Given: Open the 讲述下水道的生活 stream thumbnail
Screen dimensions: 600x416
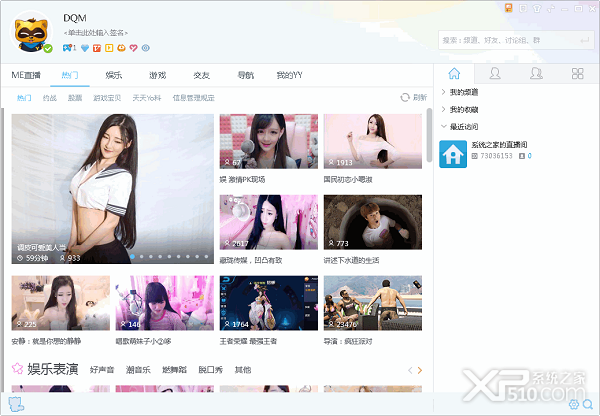Looking at the screenshot, I should (373, 222).
